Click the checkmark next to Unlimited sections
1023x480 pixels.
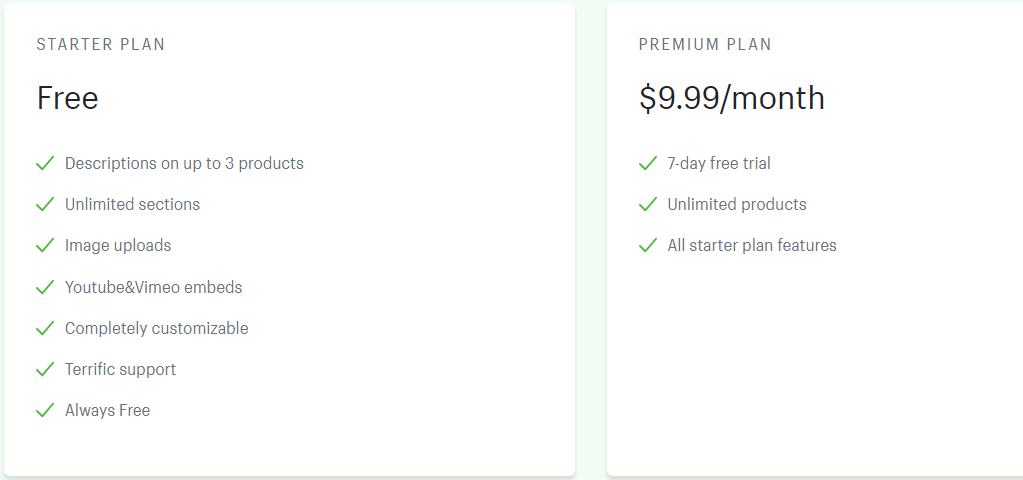(x=45, y=204)
